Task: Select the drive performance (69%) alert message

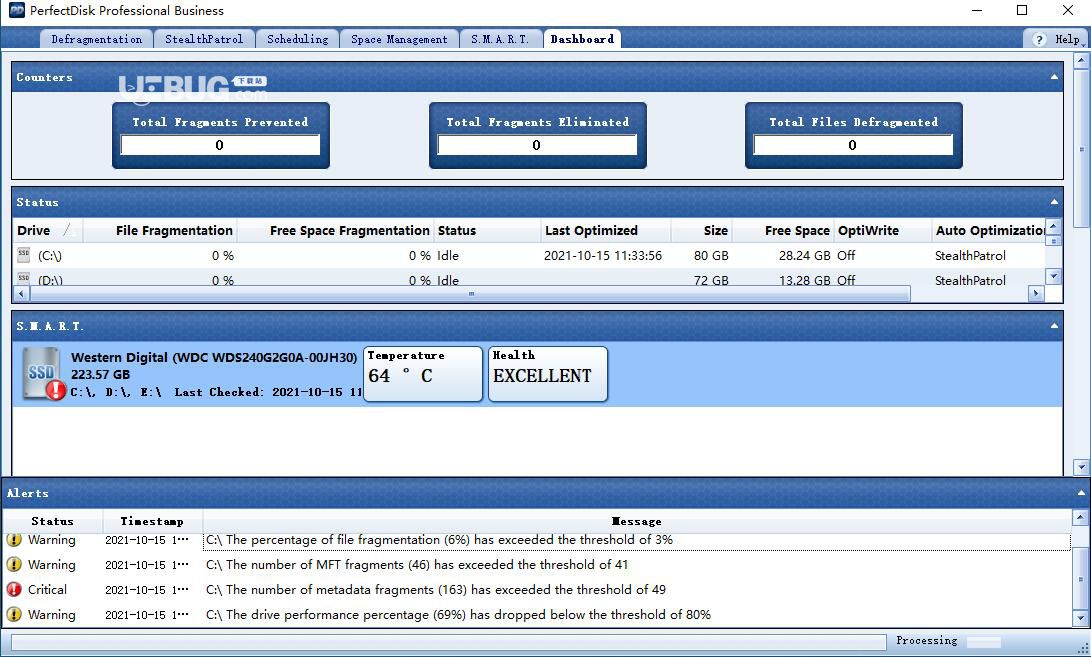Action: [458, 615]
